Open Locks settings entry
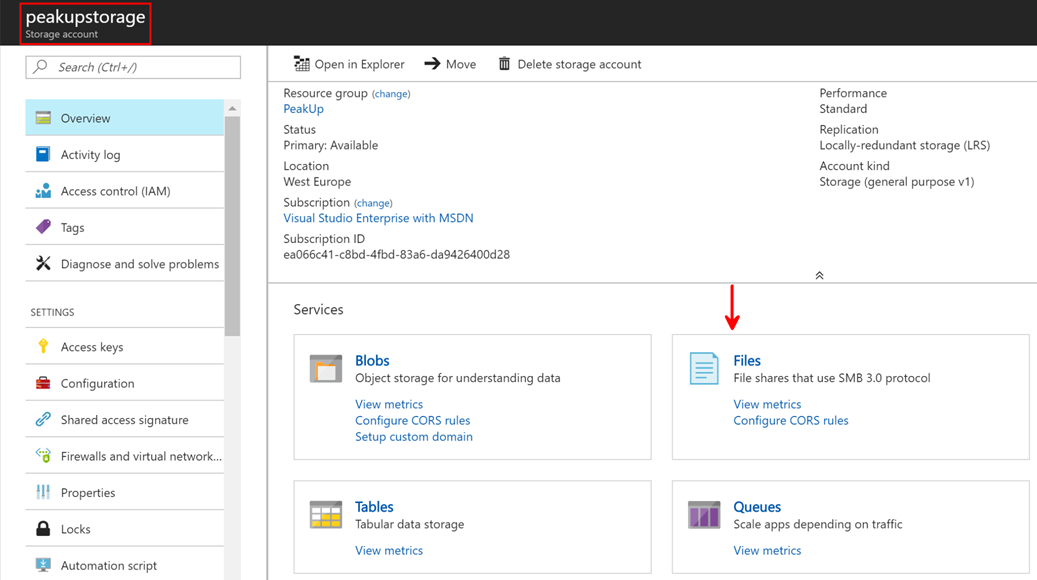Viewport: 1037px width, 580px height. 124,528
